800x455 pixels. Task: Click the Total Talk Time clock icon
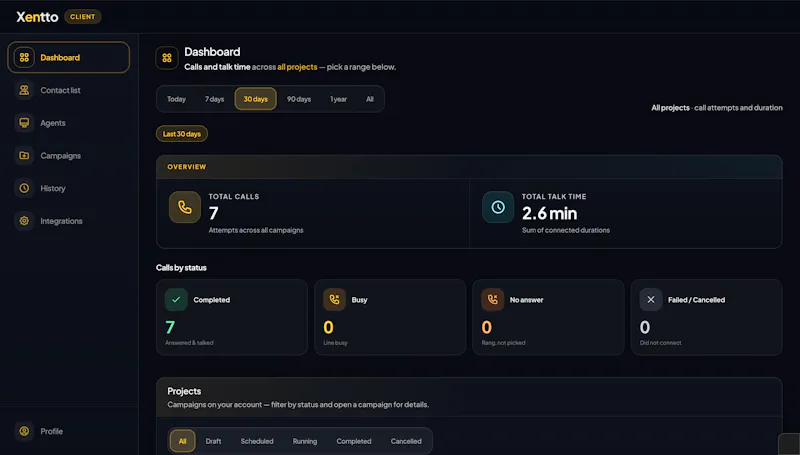(x=498, y=207)
